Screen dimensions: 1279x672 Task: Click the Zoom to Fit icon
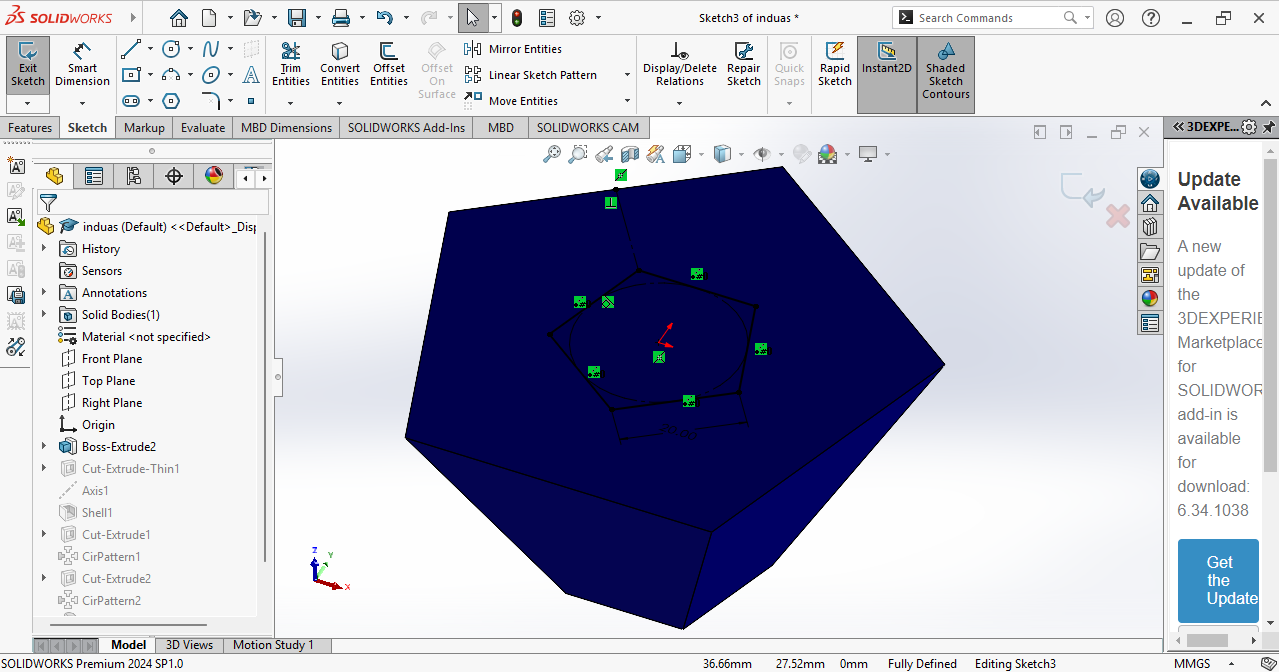(551, 154)
